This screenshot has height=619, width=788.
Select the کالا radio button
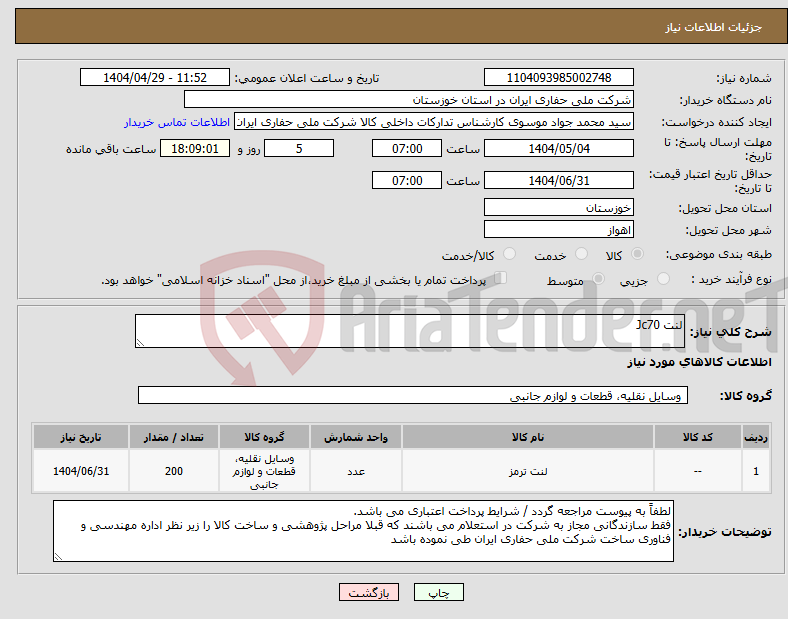point(637,254)
